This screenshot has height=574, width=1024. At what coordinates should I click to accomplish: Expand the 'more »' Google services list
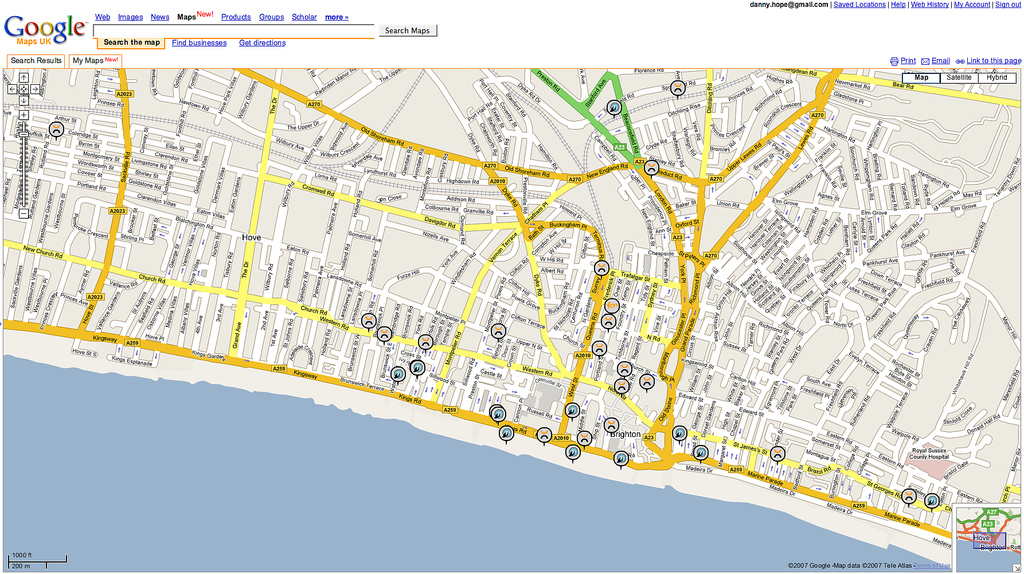[x=336, y=17]
